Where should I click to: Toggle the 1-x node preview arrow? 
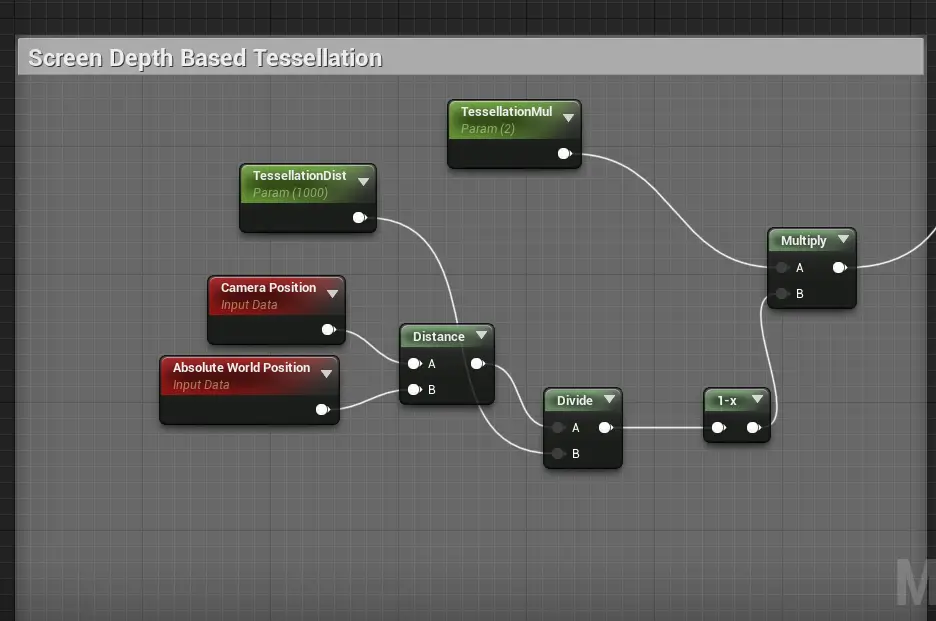tap(757, 399)
